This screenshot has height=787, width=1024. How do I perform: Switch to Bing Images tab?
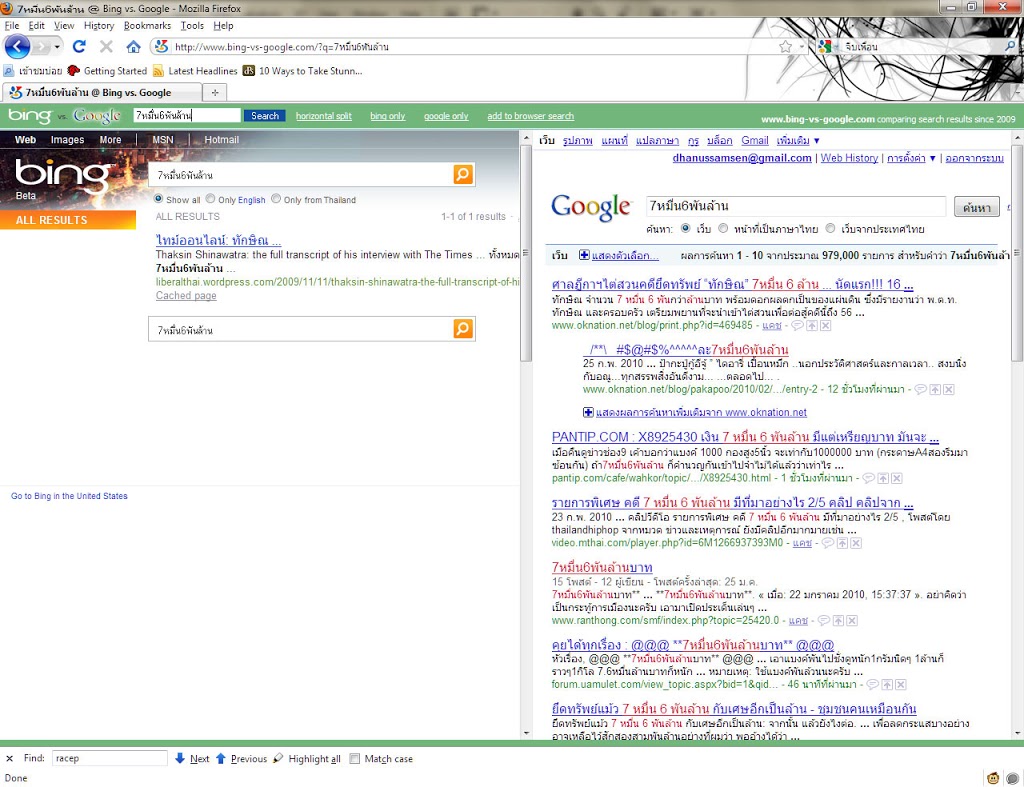click(67, 140)
